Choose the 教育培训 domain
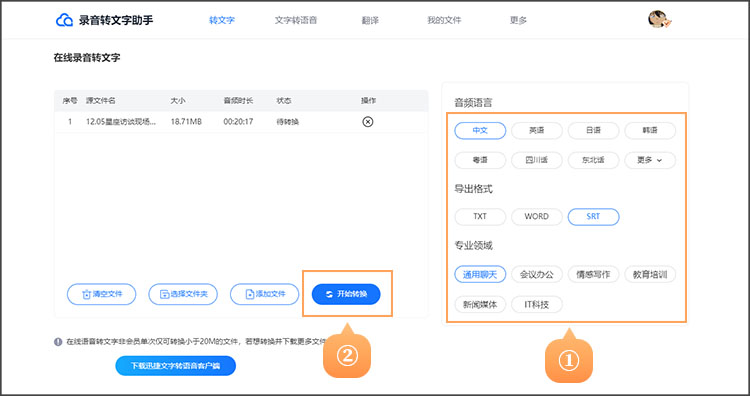The image size is (750, 396). click(x=650, y=275)
